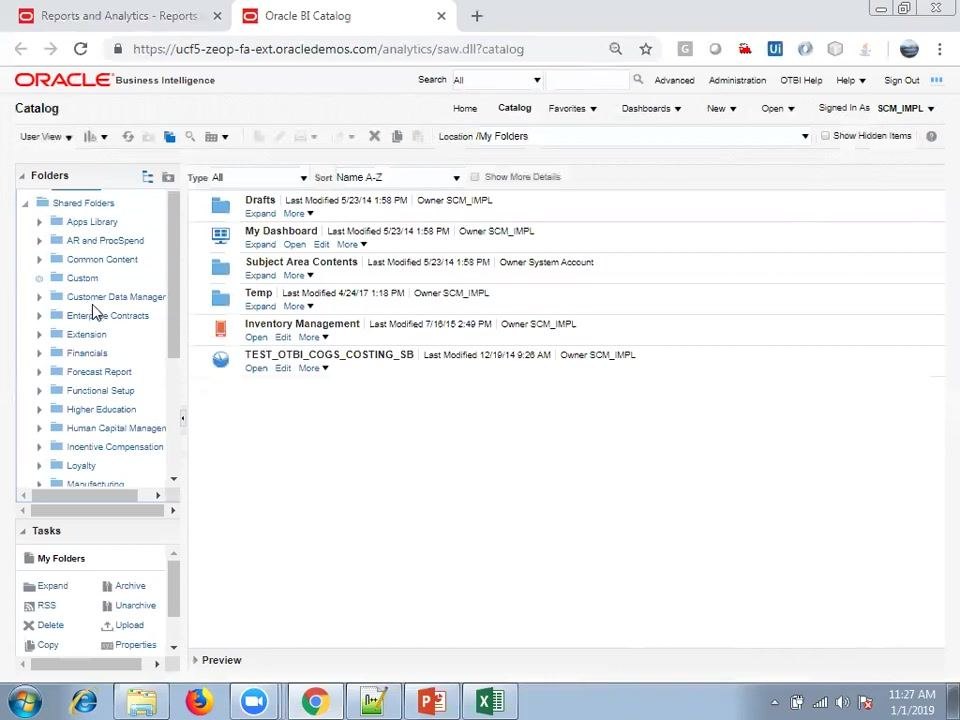This screenshot has height=720, width=960.
Task: Click the Ui extension icon in Chrome
Action: [x=775, y=49]
